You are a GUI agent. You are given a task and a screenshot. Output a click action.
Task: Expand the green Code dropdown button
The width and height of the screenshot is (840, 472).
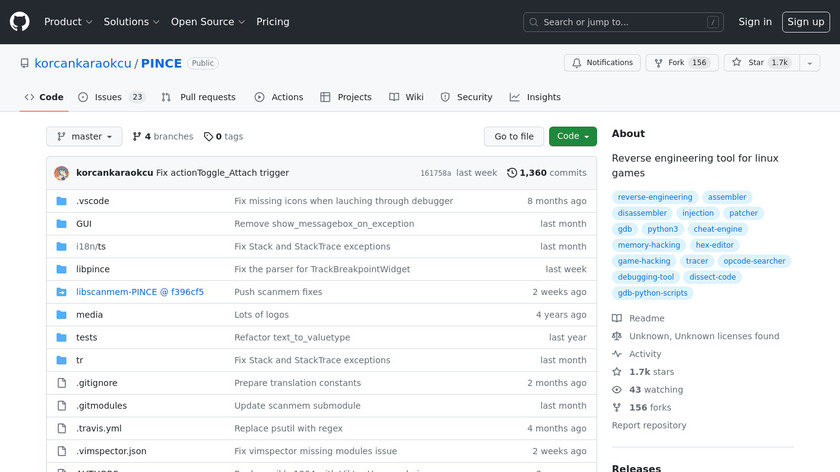click(573, 137)
